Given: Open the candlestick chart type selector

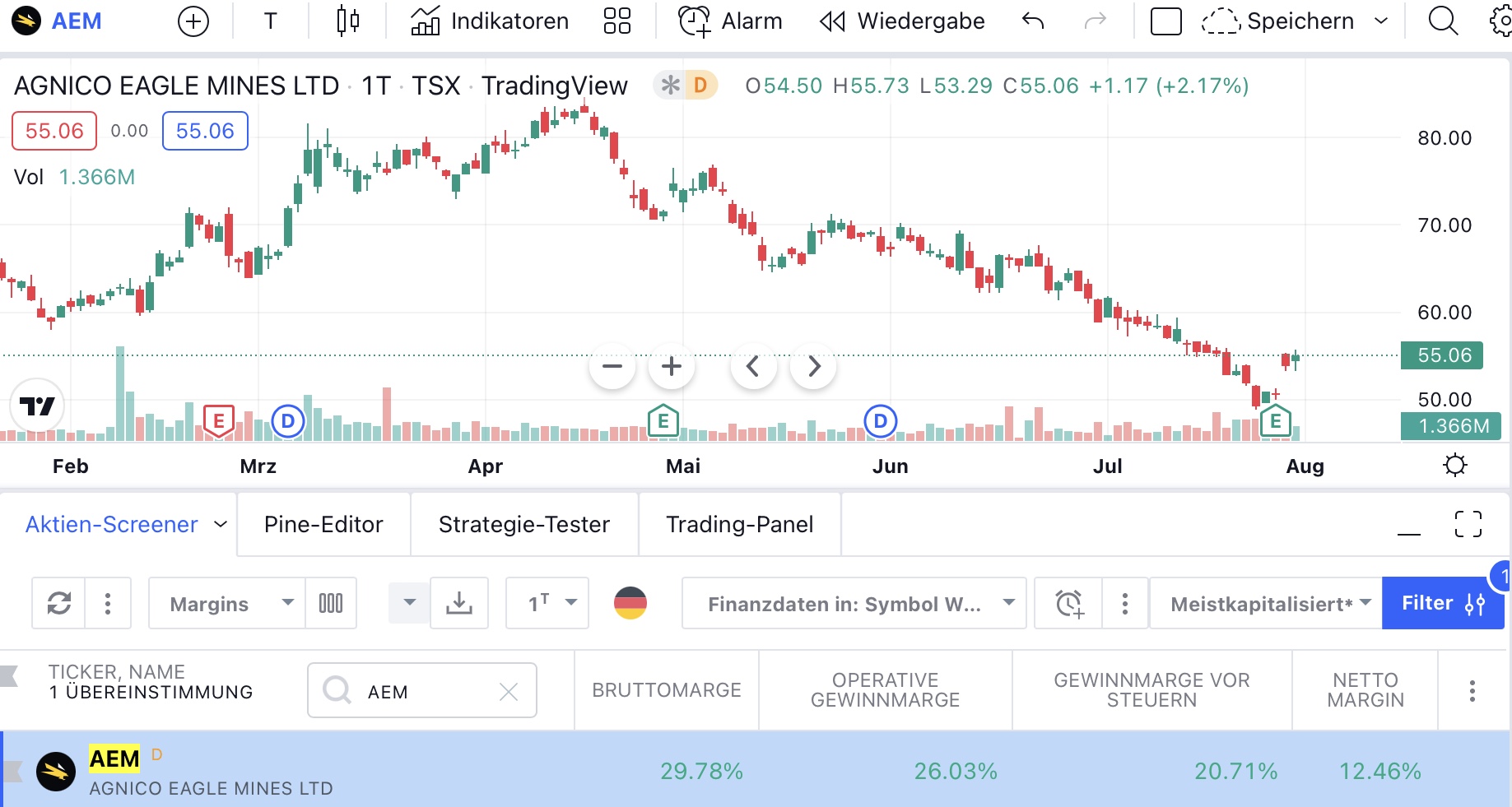Looking at the screenshot, I should click(x=348, y=21).
